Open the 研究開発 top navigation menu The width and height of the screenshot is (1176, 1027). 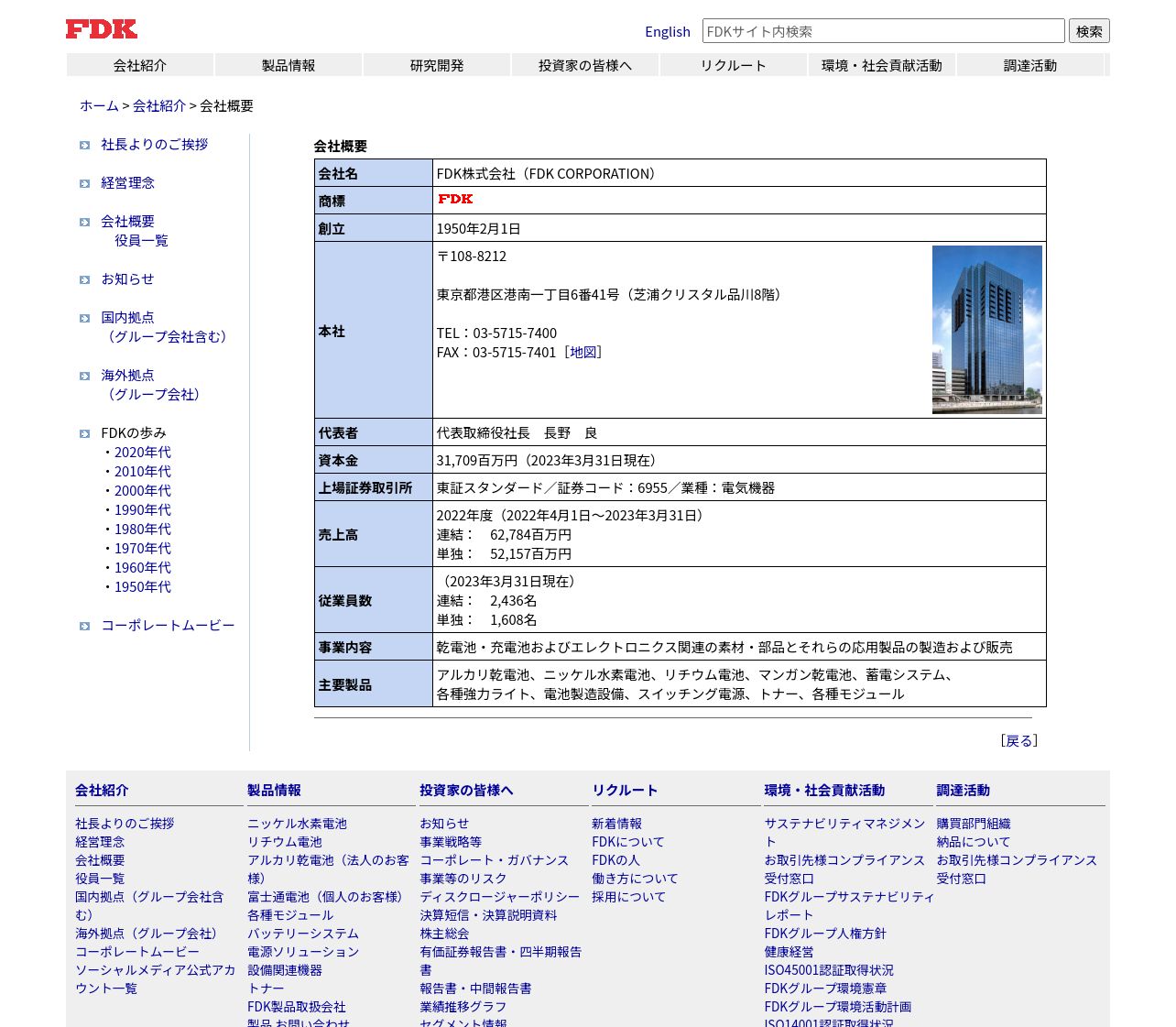tap(437, 65)
